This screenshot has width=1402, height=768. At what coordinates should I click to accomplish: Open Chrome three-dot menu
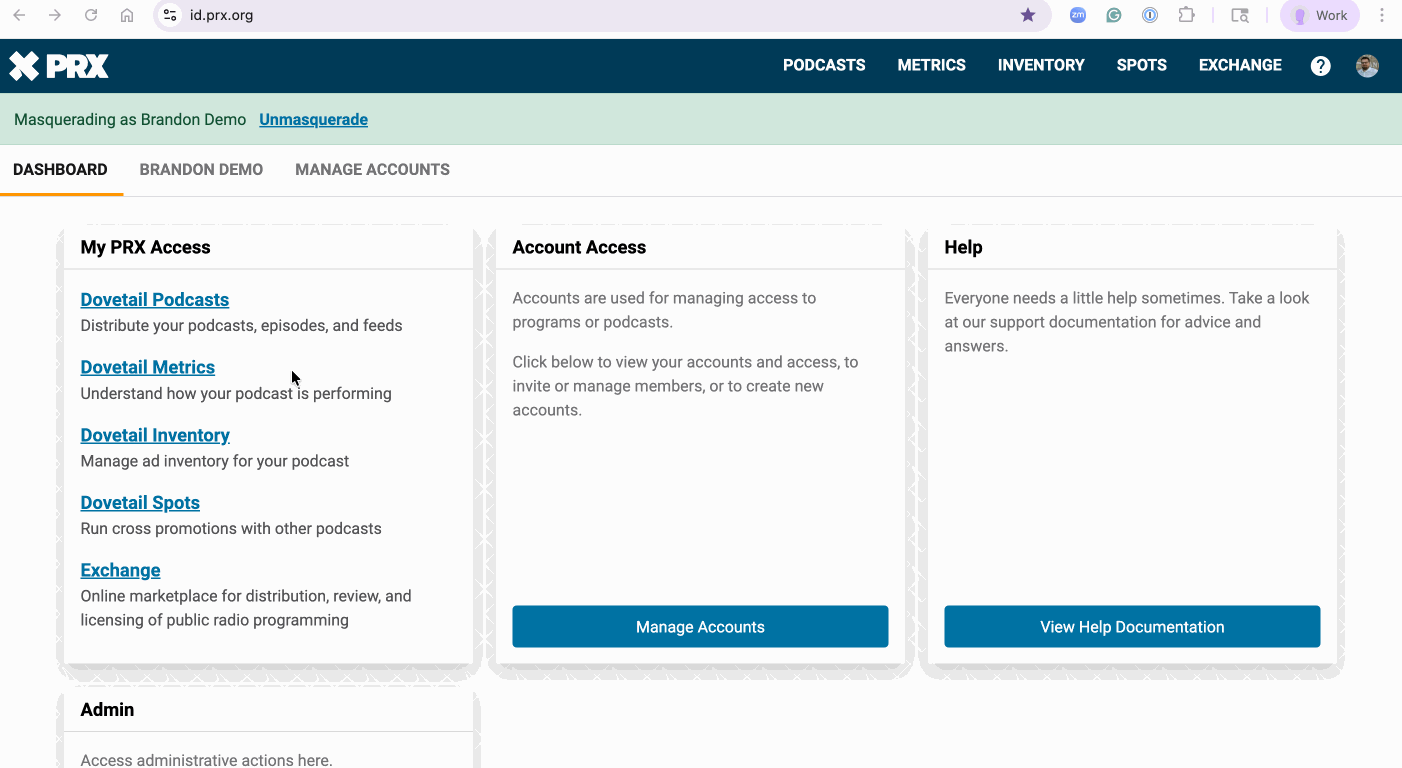pyautogui.click(x=1382, y=15)
